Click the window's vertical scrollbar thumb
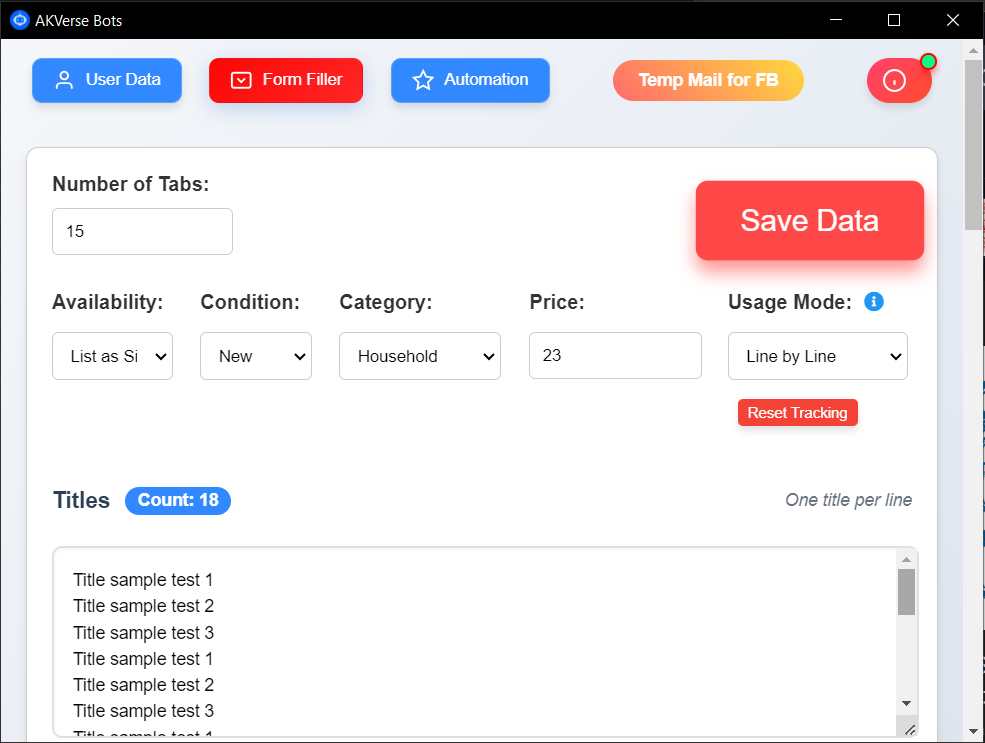The image size is (985, 743). pos(973,145)
